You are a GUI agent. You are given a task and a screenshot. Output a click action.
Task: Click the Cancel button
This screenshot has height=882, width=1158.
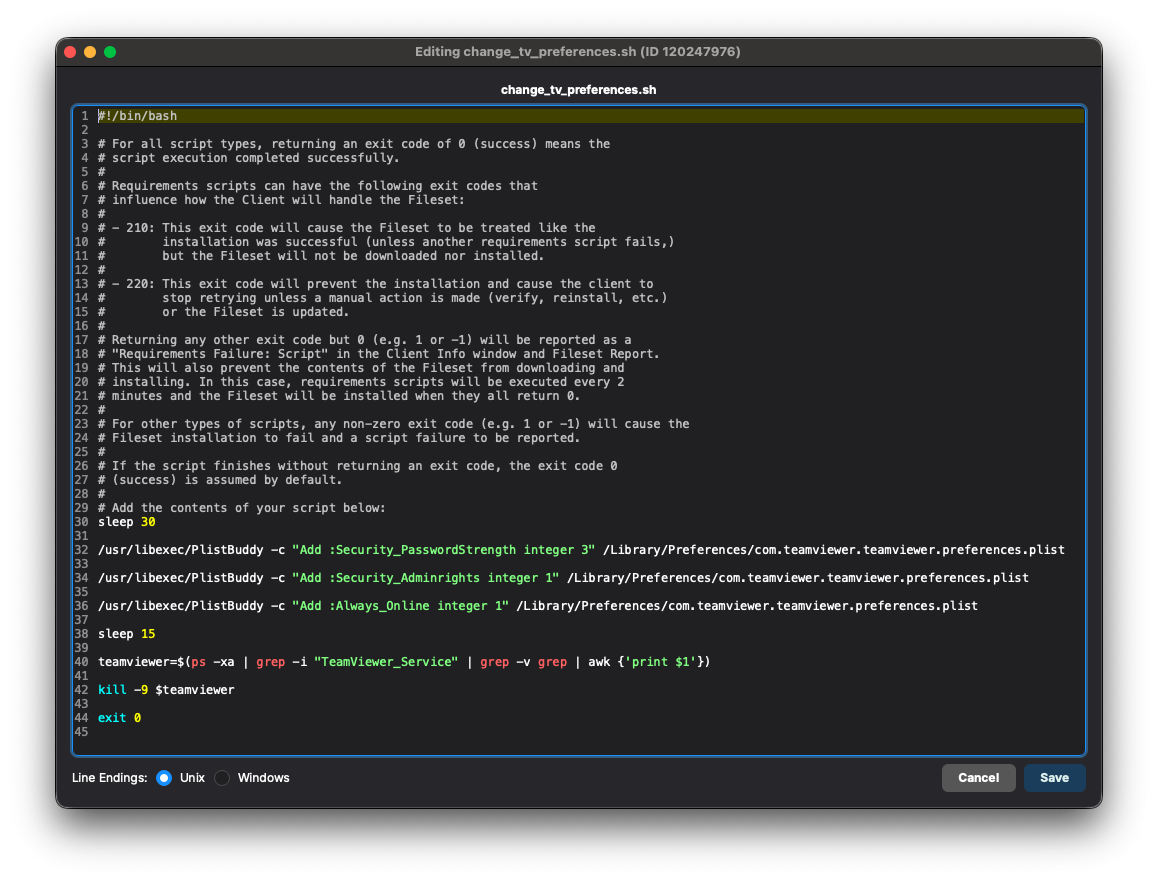[x=978, y=778]
